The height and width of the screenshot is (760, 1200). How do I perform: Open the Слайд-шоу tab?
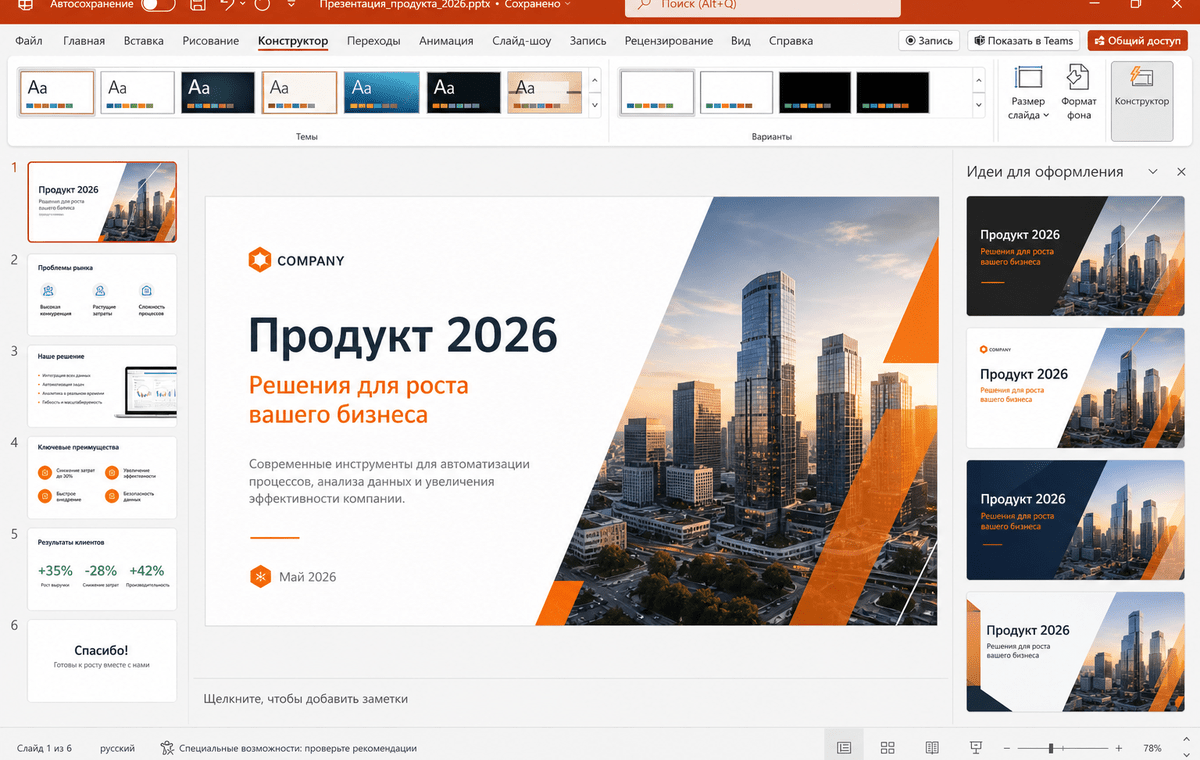tap(522, 41)
